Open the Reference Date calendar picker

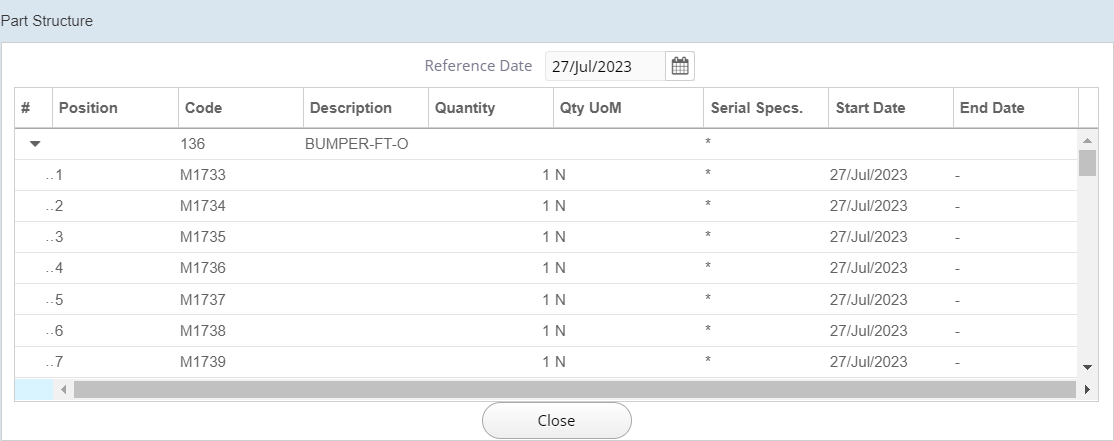pyautogui.click(x=680, y=67)
